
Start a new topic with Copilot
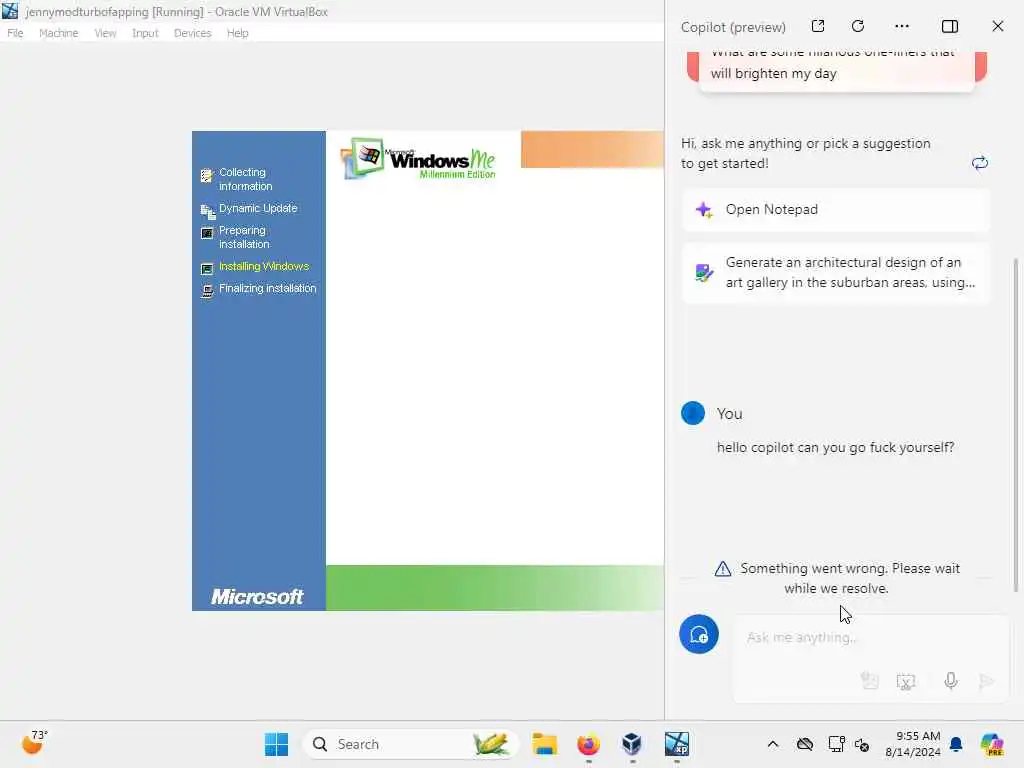[x=699, y=634]
